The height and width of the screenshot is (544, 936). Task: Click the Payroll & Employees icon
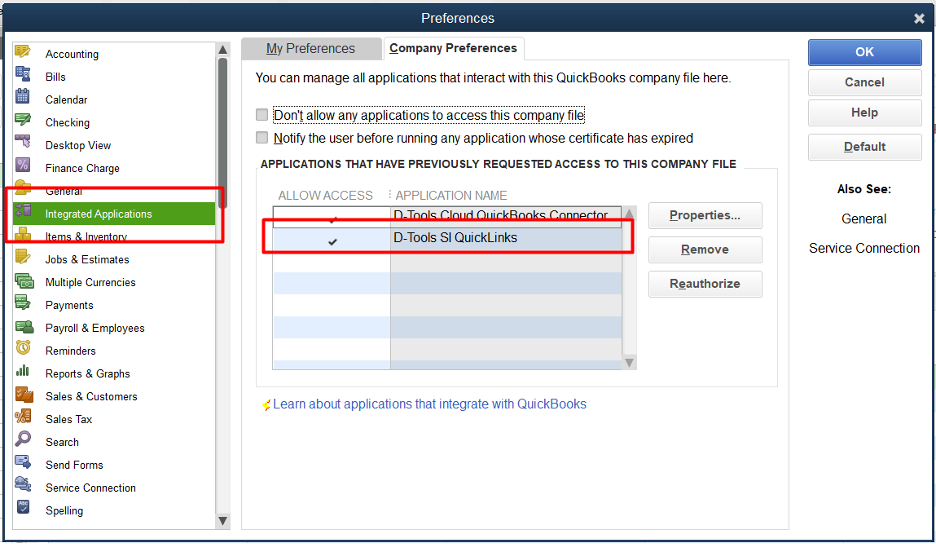pos(24,326)
